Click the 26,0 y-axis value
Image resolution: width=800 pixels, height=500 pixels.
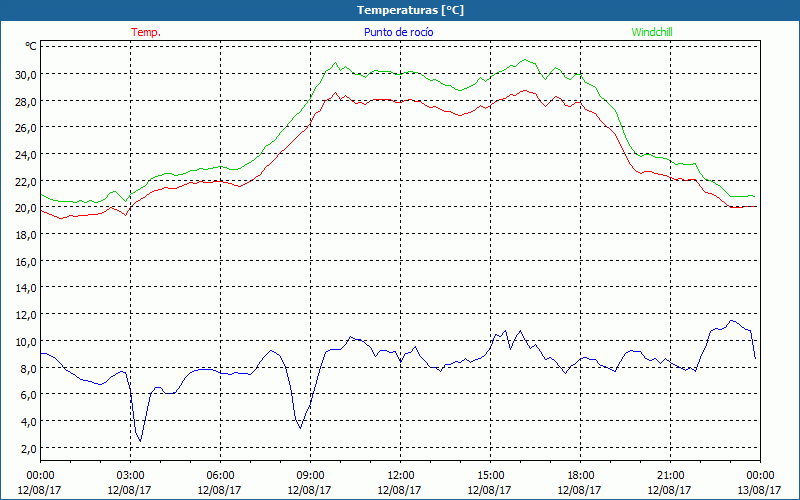[x=26, y=128]
